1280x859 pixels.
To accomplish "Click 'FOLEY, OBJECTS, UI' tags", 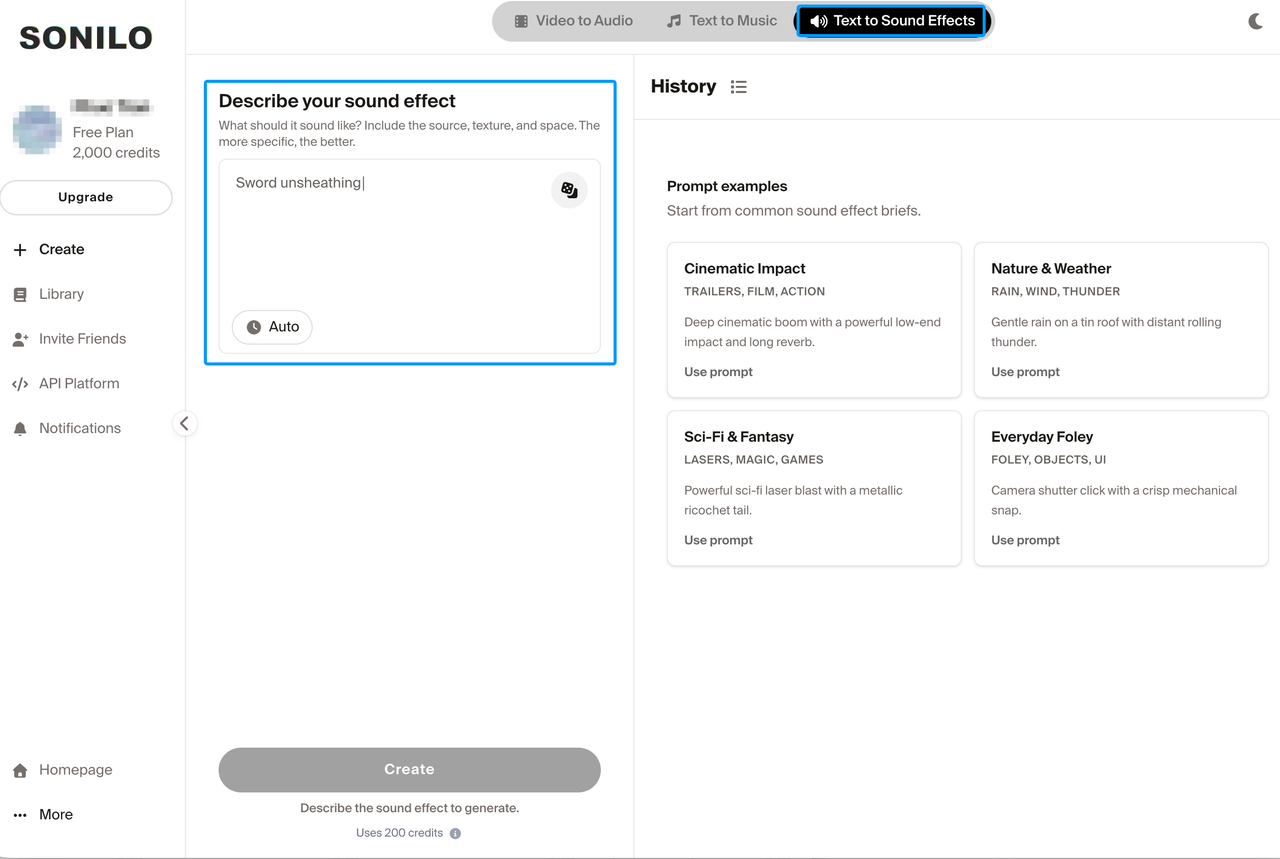I will [1048, 460].
